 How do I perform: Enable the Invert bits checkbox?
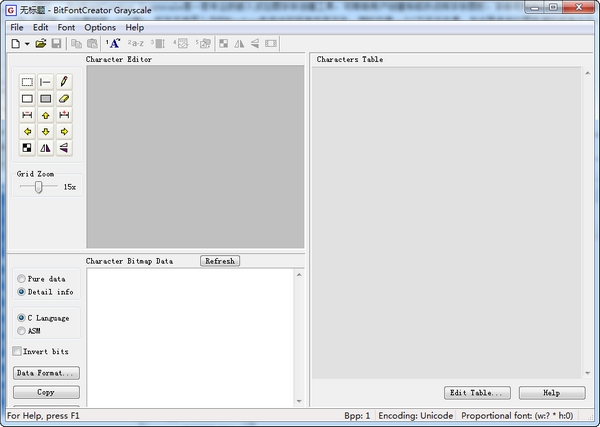click(x=17, y=351)
